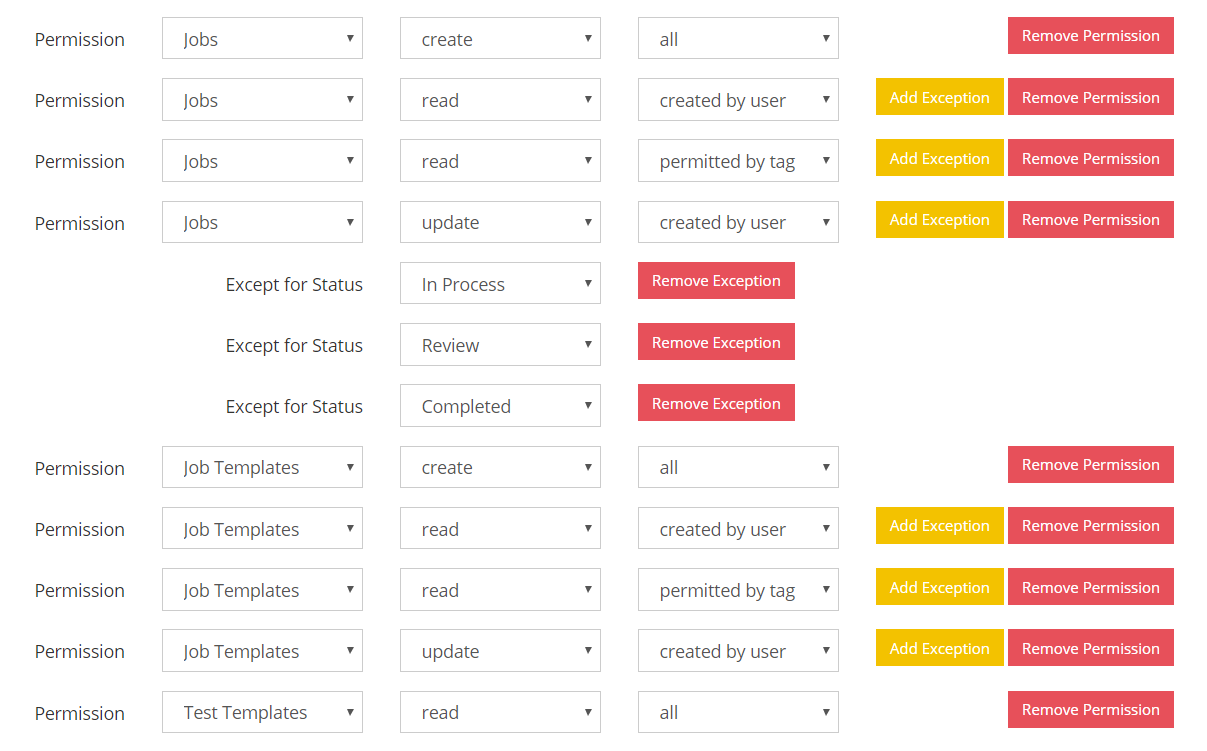Screen dimensions: 1207x751
Task: Open 'permitted by tag' dropdown for Jobs read
Action: 738,161
